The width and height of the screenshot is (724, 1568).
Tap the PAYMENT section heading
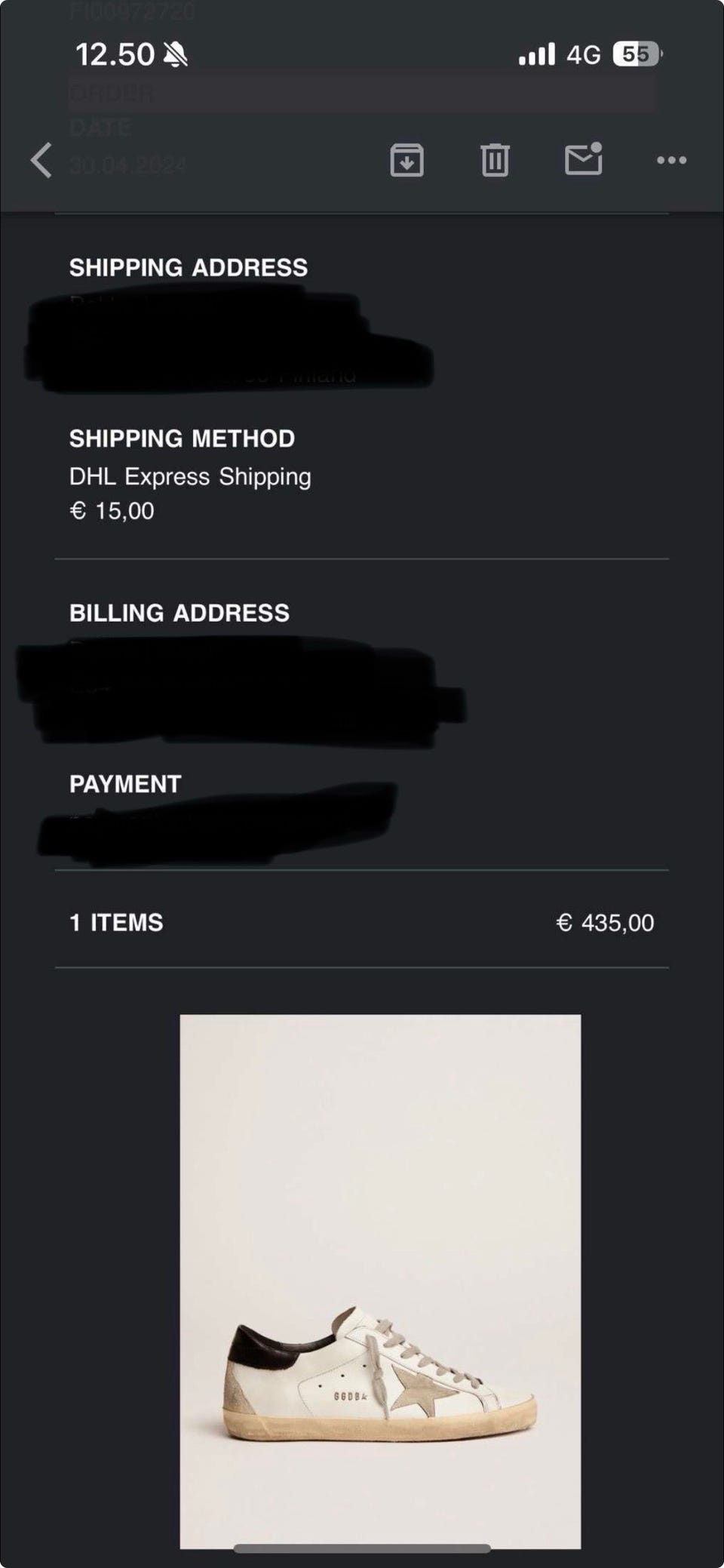click(125, 784)
